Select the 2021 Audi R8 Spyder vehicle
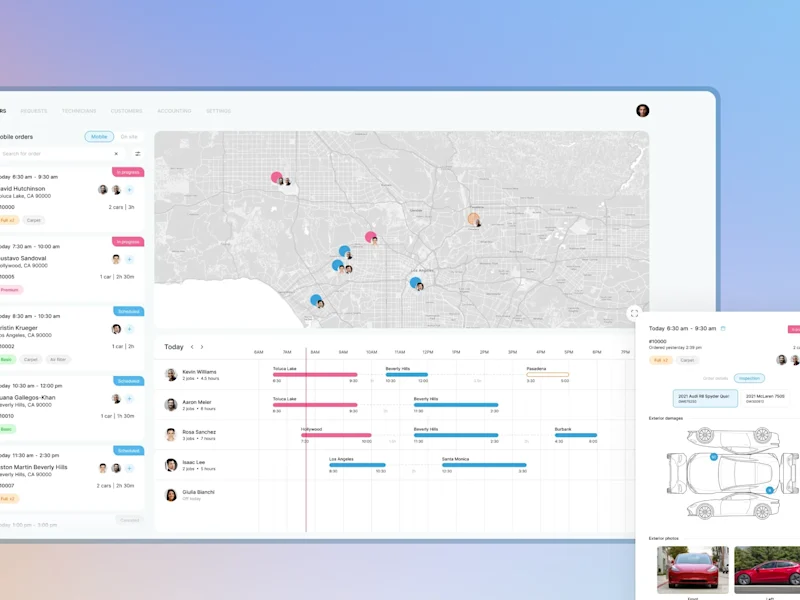Viewport: 800px width, 600px height. 705,398
